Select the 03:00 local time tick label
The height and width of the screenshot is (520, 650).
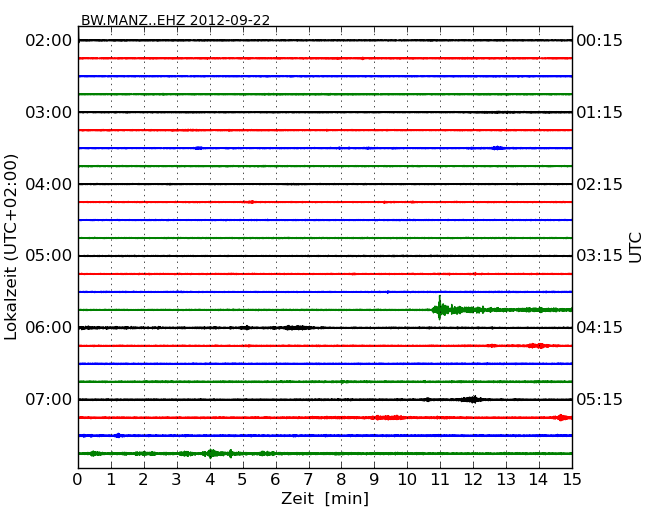point(49,113)
